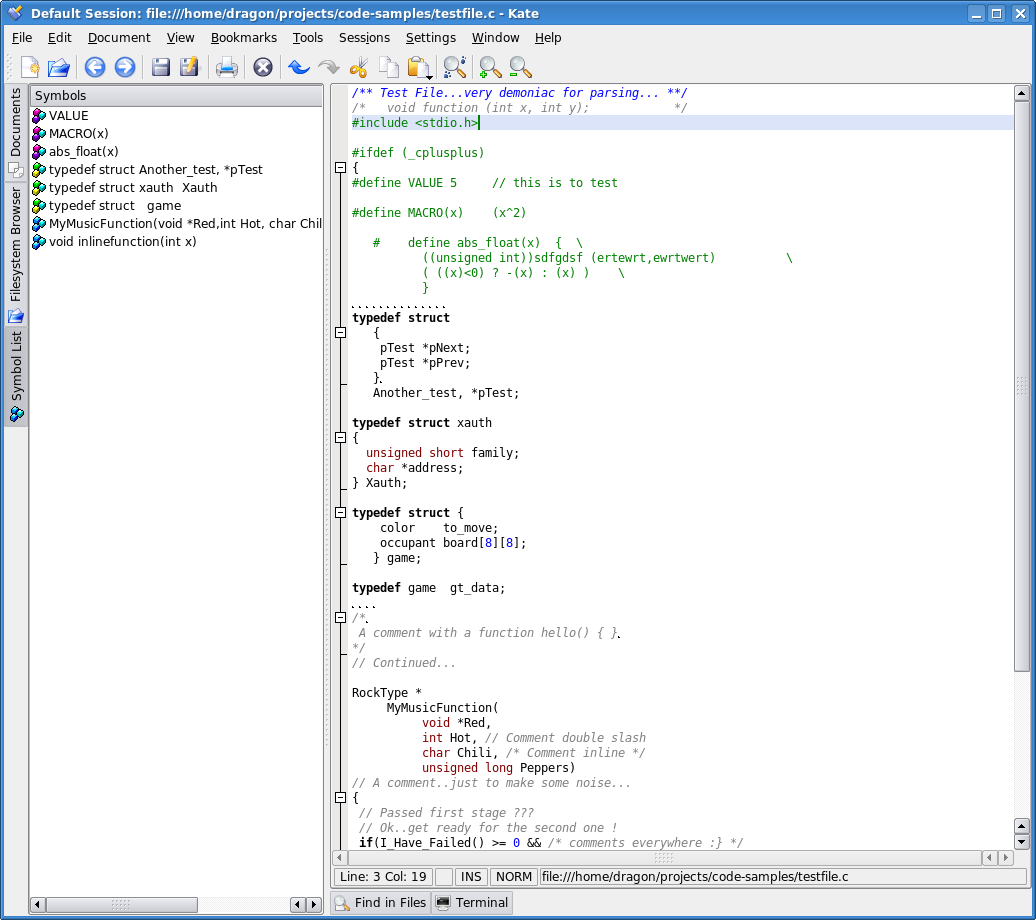The height and width of the screenshot is (920, 1036).
Task: Toggle the Find in Files tool view
Action: [x=380, y=902]
